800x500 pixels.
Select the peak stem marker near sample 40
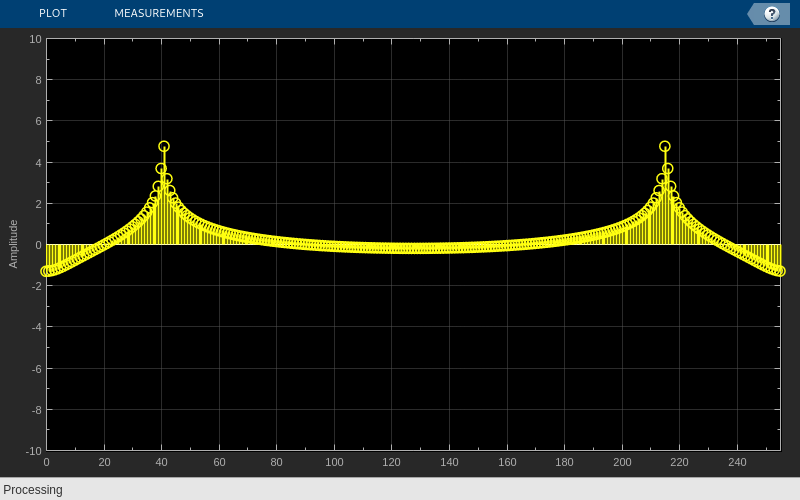coord(164,146)
